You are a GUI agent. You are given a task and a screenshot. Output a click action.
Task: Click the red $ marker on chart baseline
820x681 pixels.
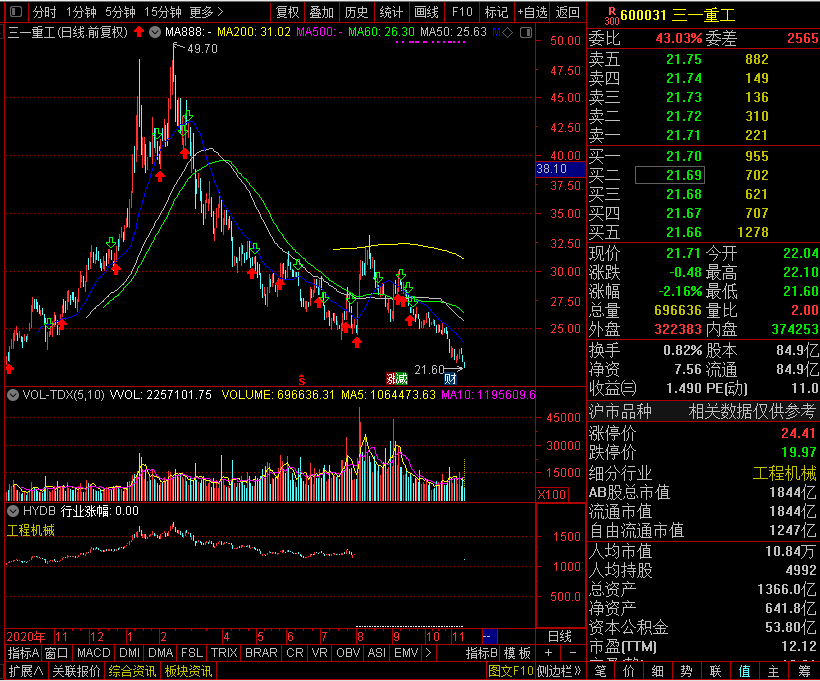(302, 379)
